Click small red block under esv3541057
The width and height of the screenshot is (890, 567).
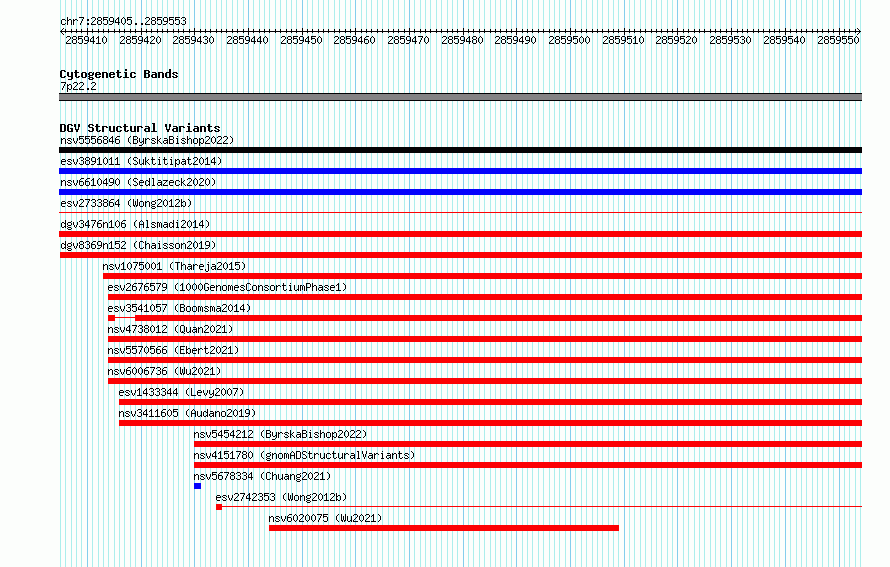coord(111,318)
